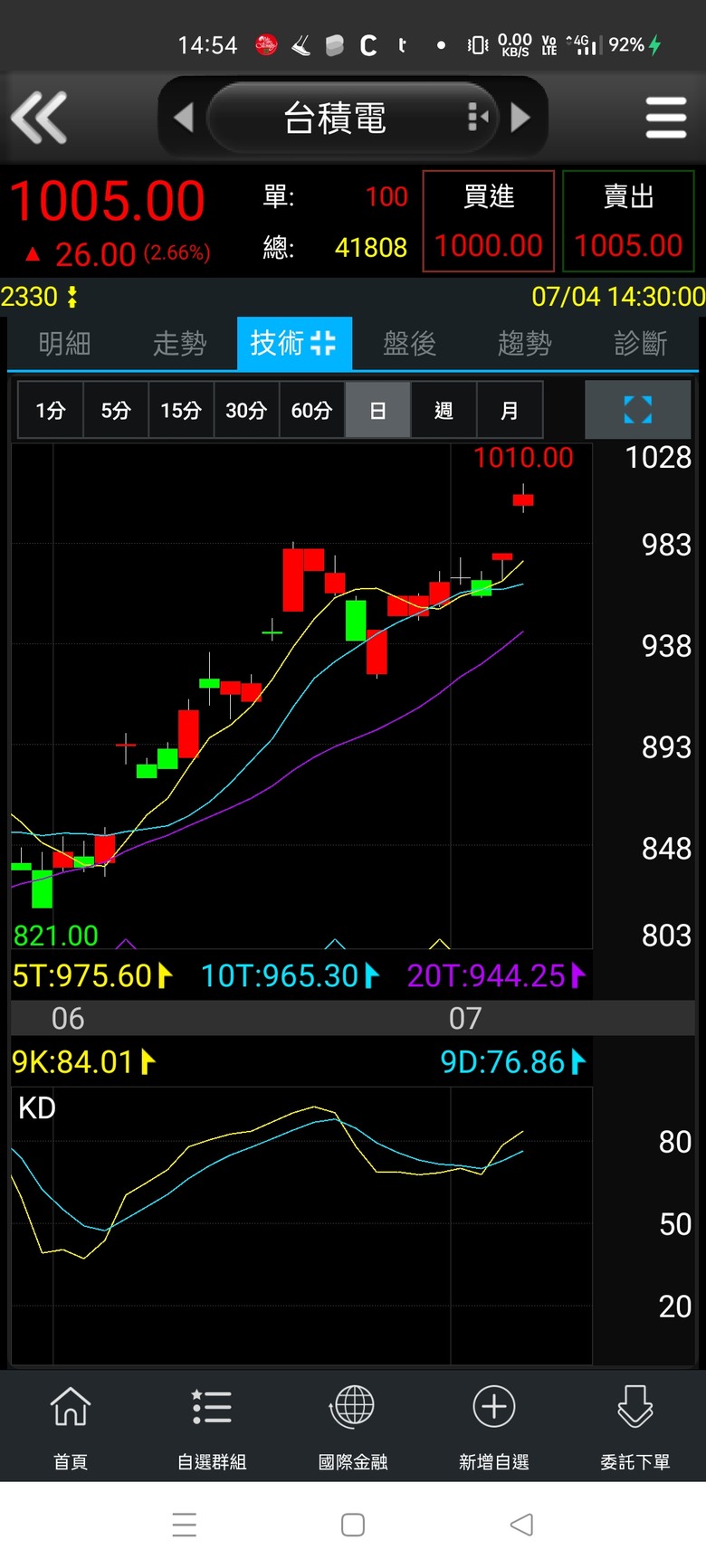706x1568 pixels.
Task: Click the 07/04 14:30:00 timestamp
Action: [x=618, y=297]
